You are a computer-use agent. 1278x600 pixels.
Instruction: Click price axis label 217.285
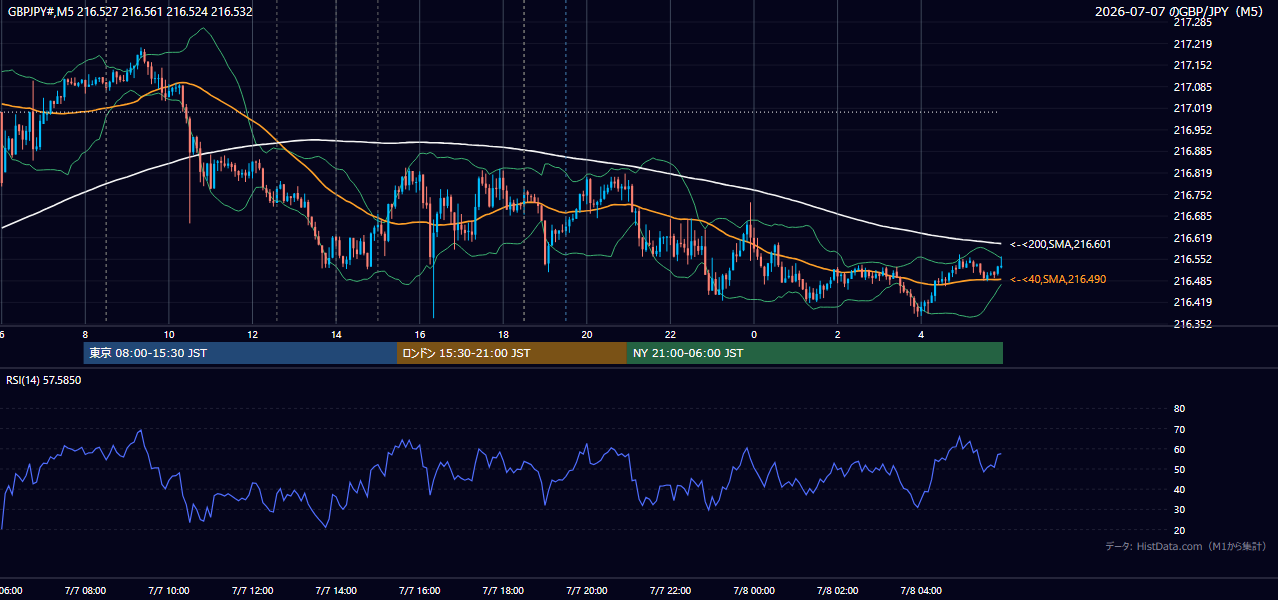pyautogui.click(x=1192, y=22)
